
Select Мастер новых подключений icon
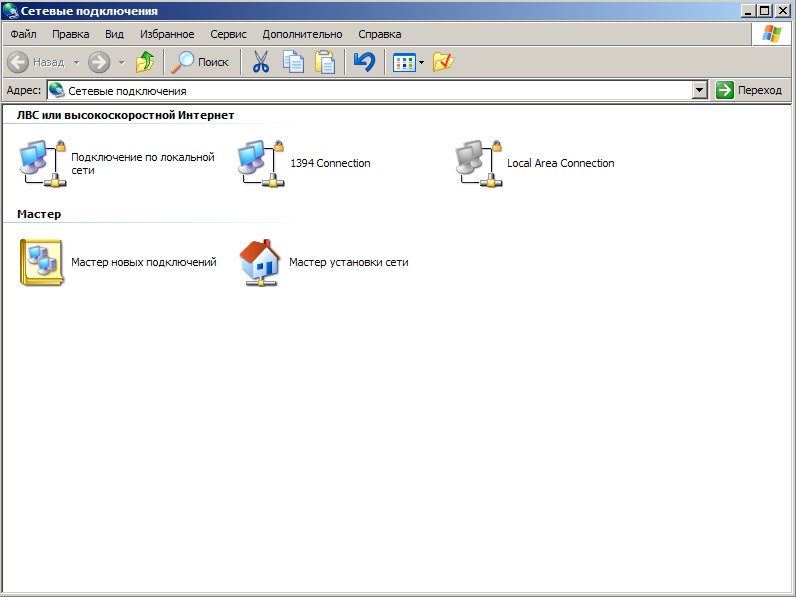(x=42, y=262)
